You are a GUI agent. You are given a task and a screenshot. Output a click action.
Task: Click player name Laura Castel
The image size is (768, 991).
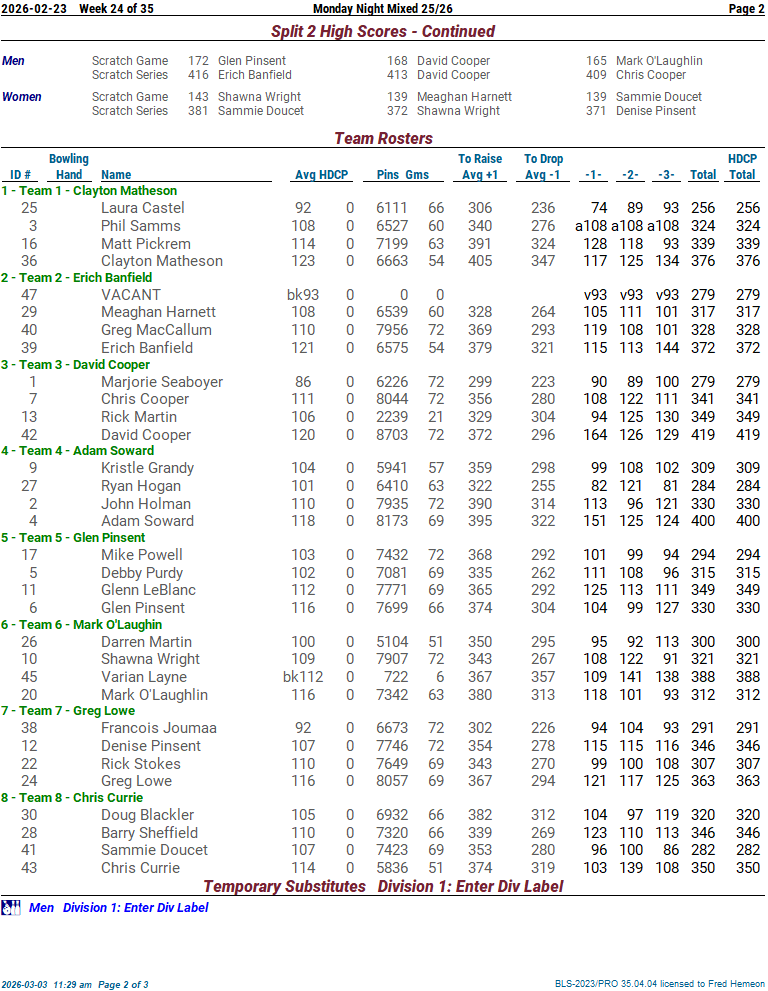click(x=142, y=208)
